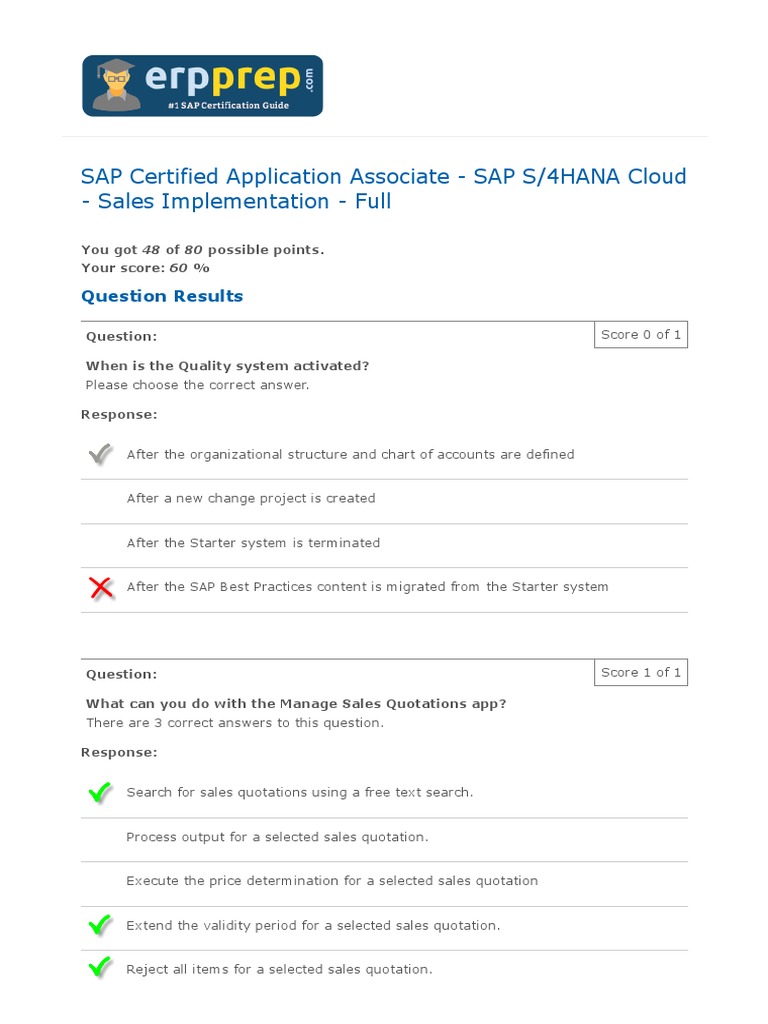Click 'Your score: 60 %' text
The image size is (768, 1024).
145,268
